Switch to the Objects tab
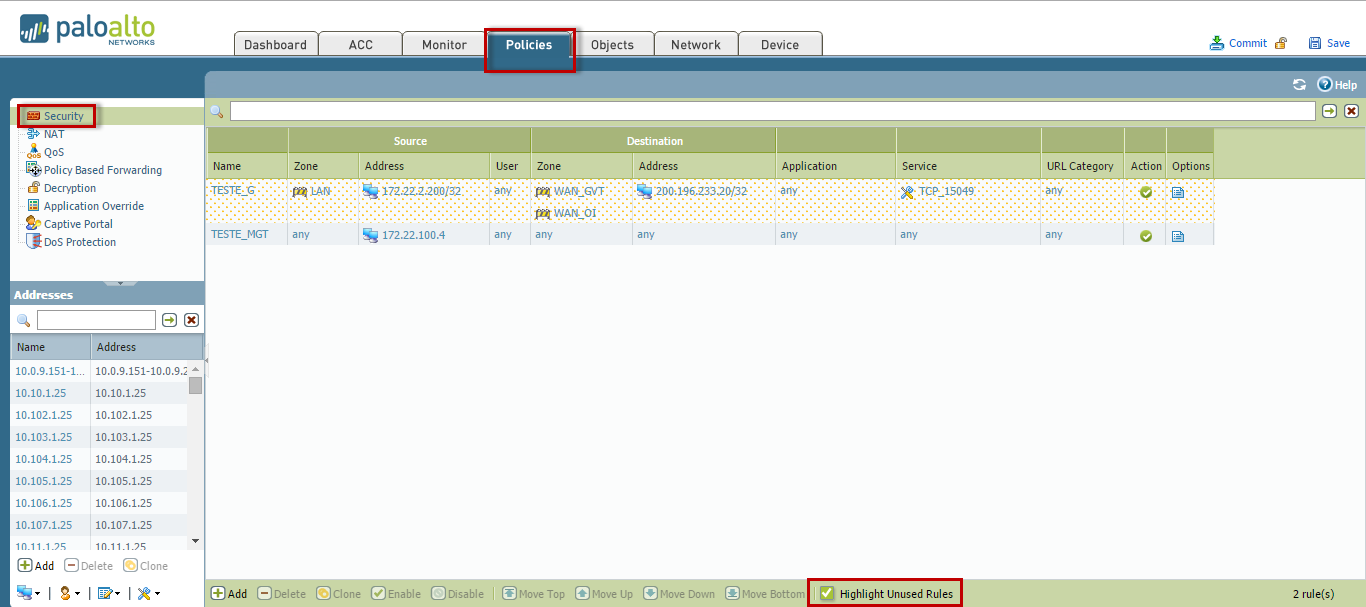The width and height of the screenshot is (1366, 607). (x=612, y=45)
